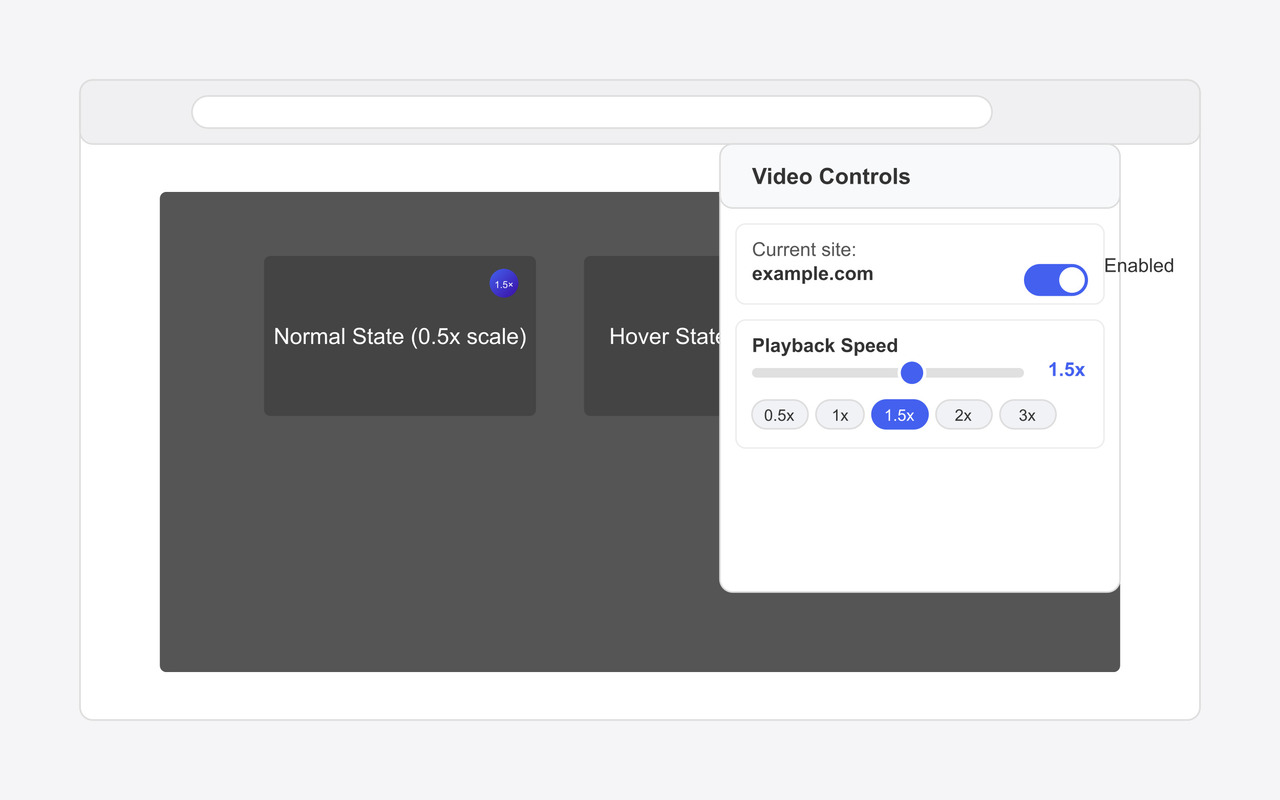
Task: Click the Hover State video card
Action: tap(652, 336)
